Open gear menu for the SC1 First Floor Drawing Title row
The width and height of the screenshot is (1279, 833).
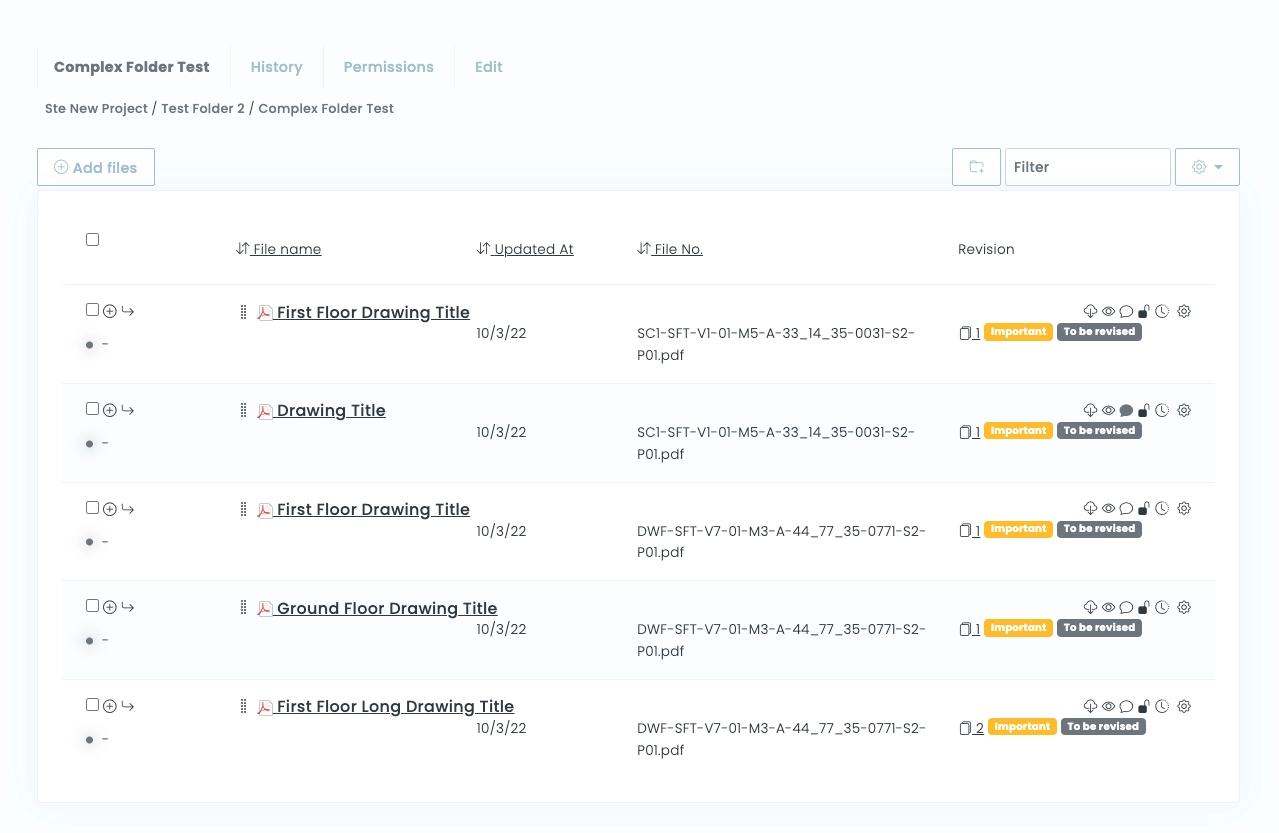[1184, 311]
